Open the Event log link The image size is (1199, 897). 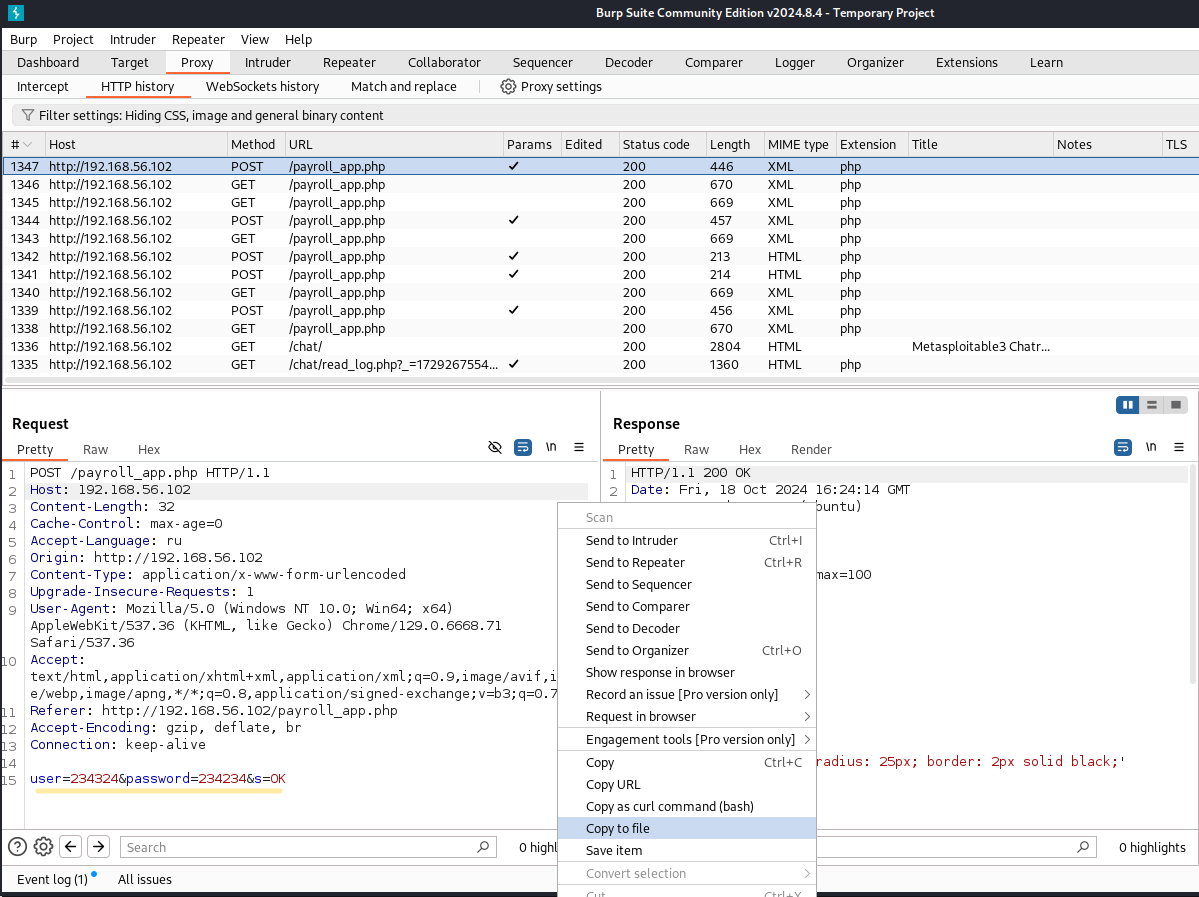(x=52, y=880)
